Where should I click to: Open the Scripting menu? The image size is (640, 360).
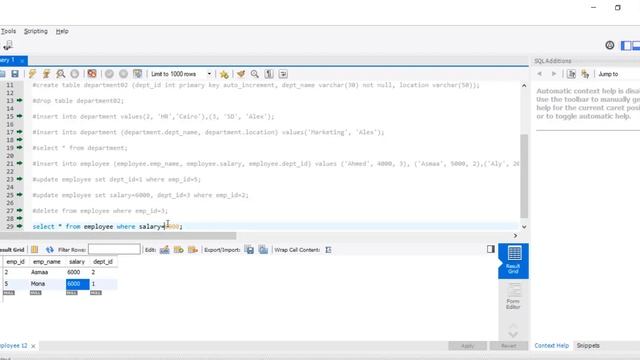pos(36,31)
